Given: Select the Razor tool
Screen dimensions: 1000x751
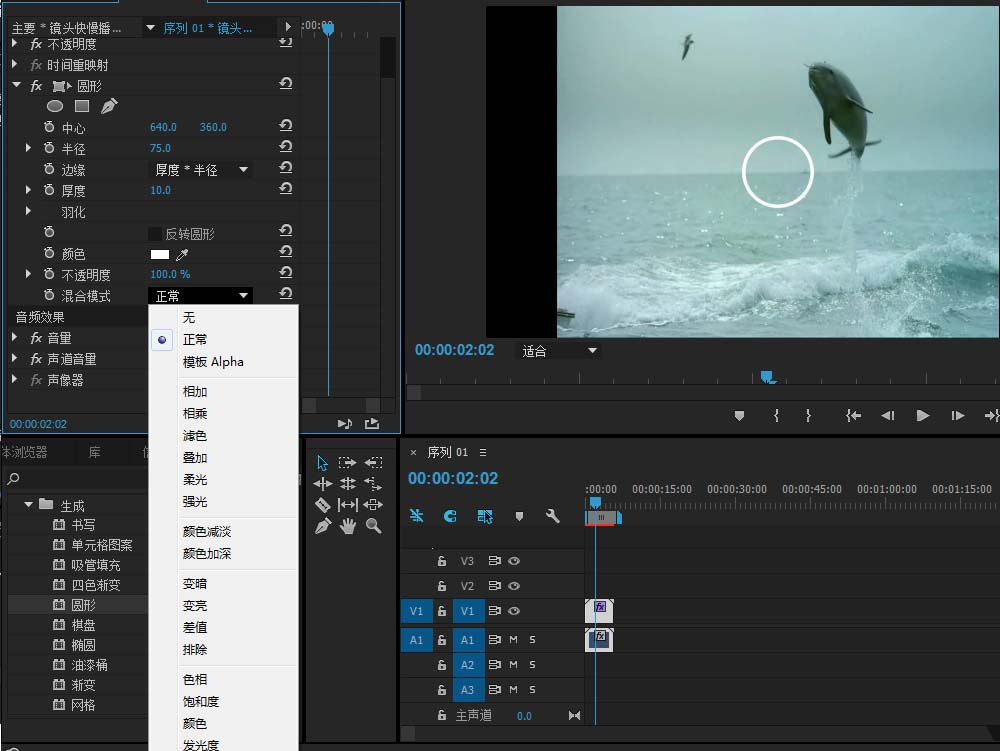Looking at the screenshot, I should coord(323,505).
